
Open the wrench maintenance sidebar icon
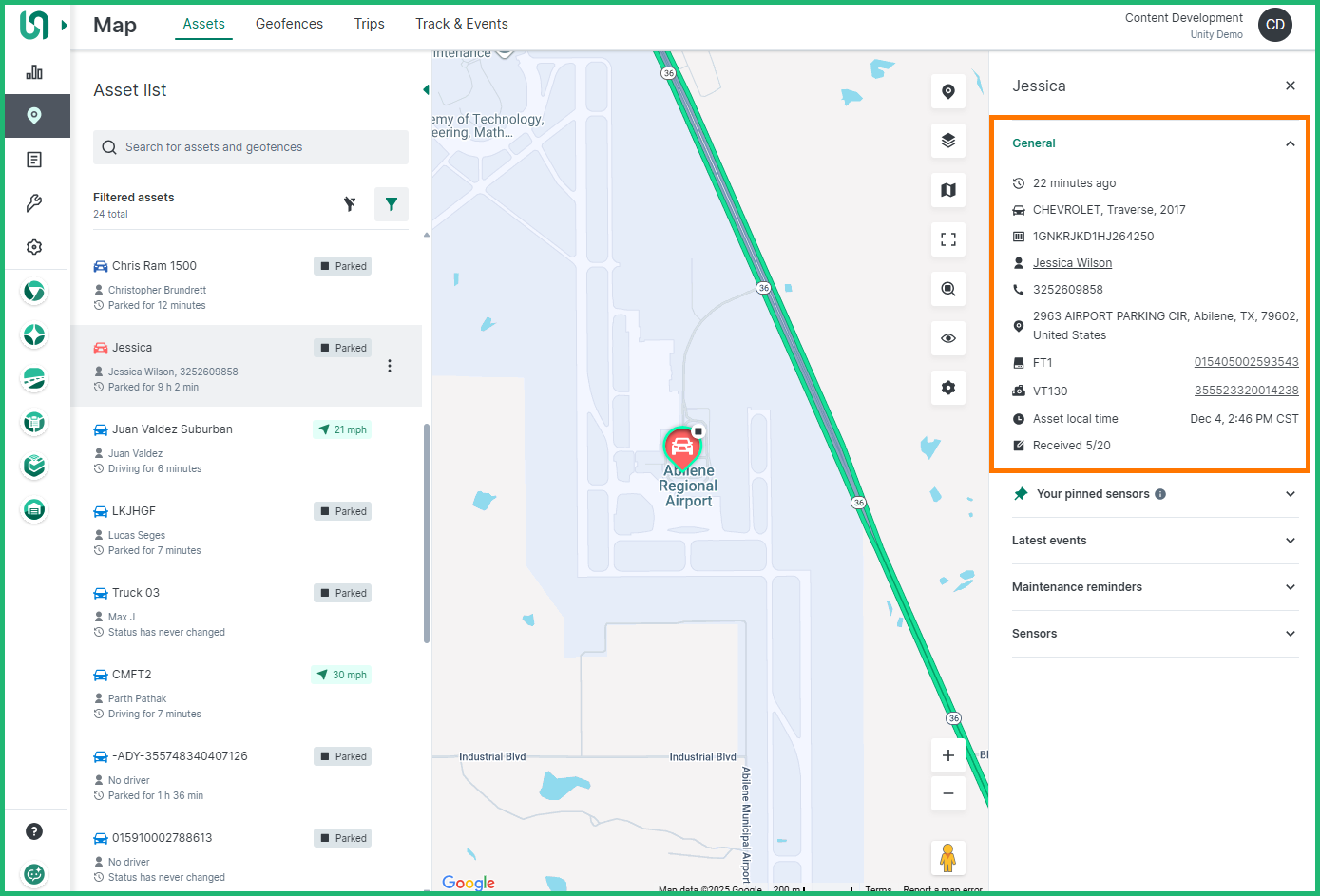point(34,203)
